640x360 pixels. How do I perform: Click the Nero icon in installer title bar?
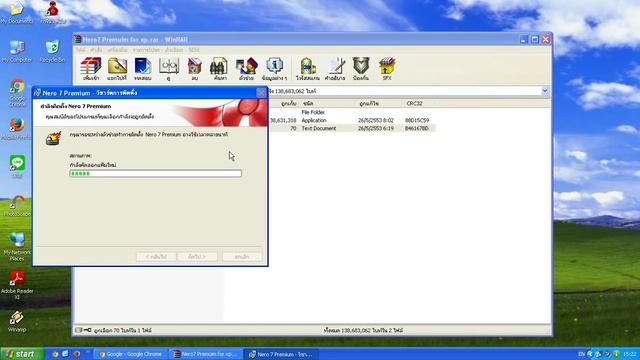[x=38, y=93]
